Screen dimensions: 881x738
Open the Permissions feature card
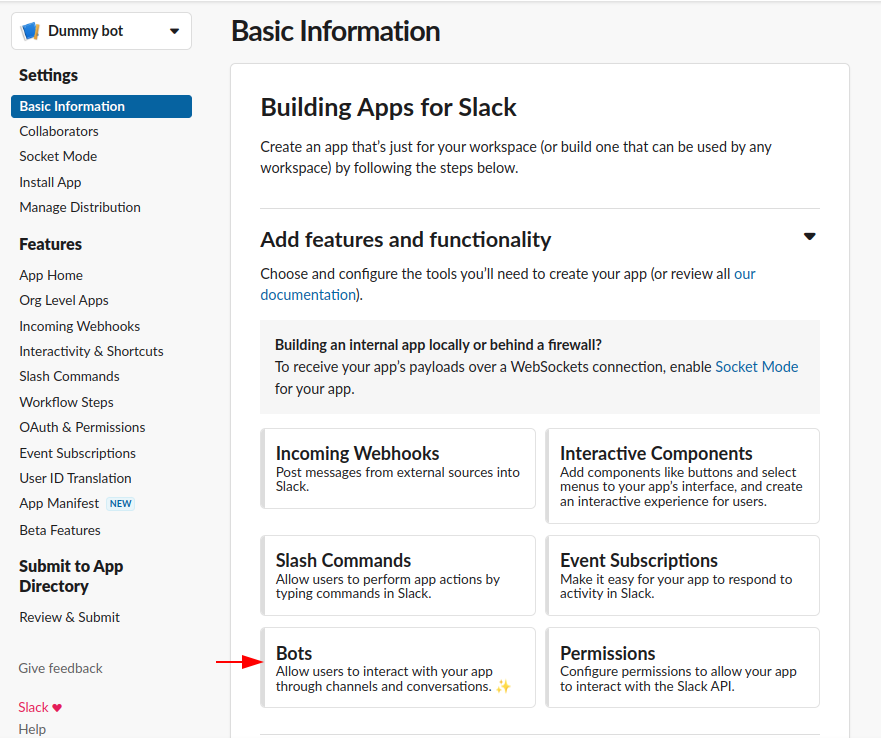(x=682, y=667)
